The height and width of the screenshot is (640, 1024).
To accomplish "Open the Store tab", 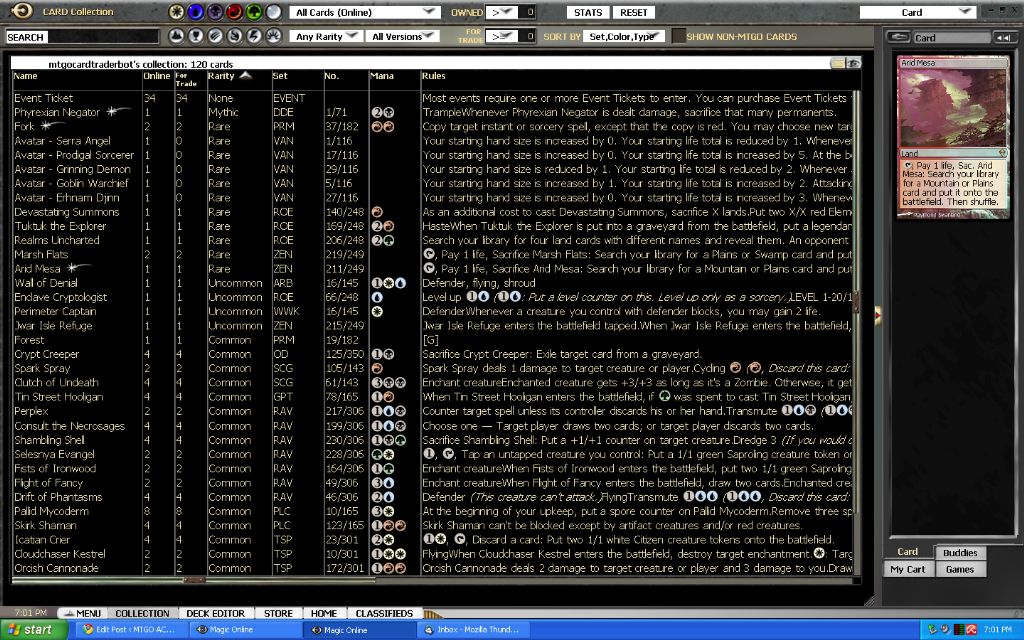I will [278, 613].
